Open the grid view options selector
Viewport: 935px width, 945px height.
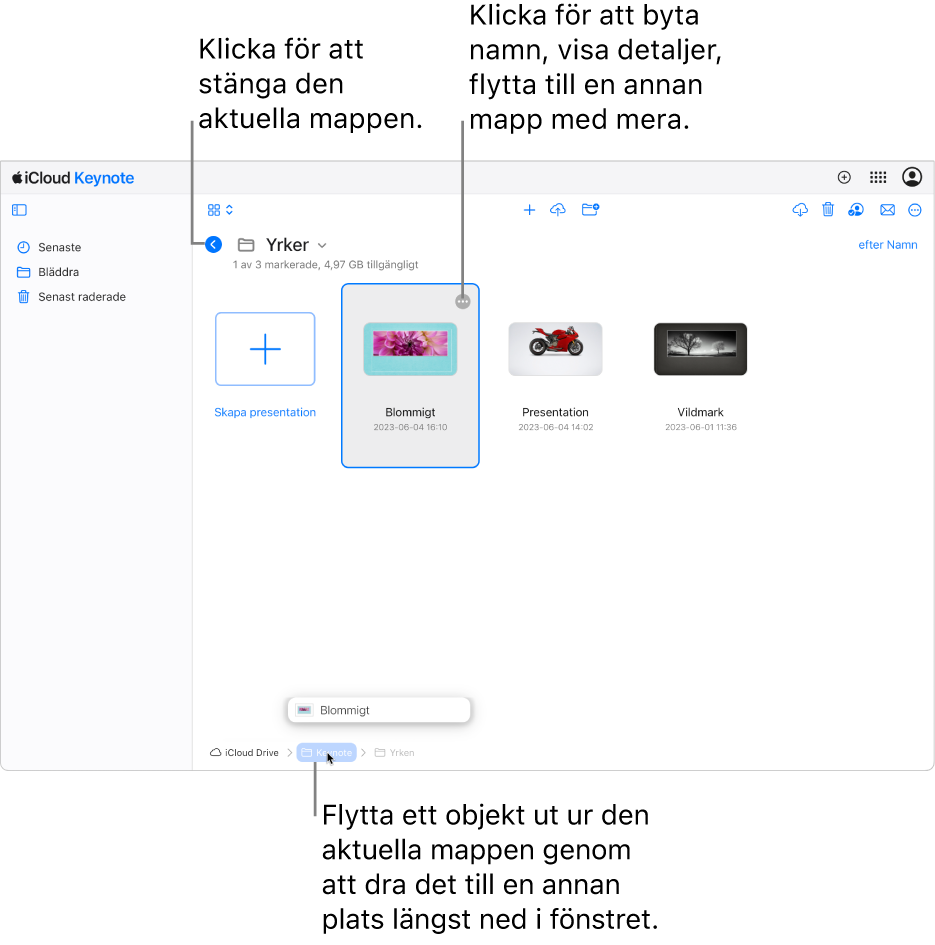(x=220, y=210)
